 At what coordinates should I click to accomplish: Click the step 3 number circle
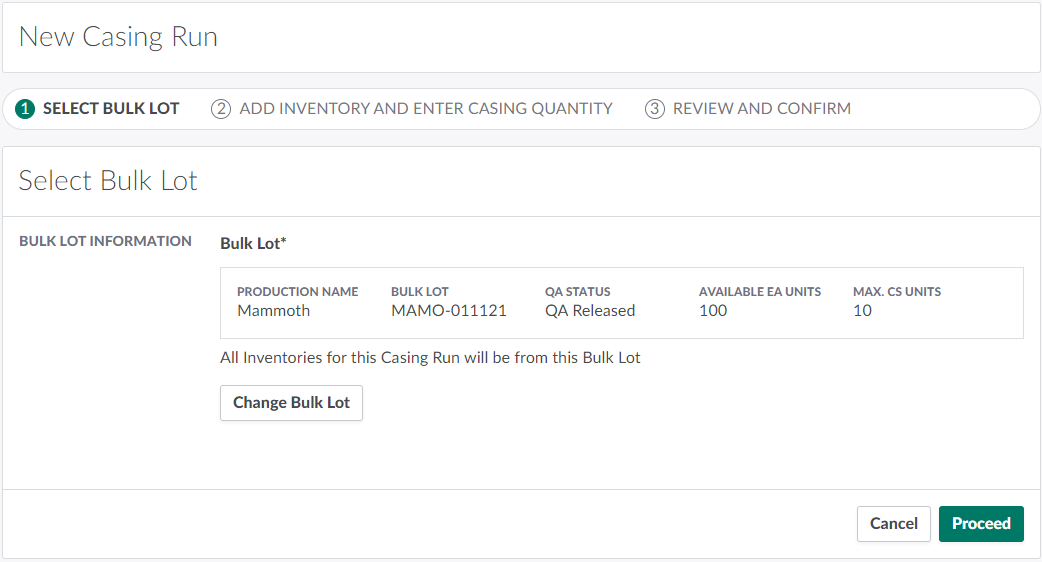tap(654, 109)
